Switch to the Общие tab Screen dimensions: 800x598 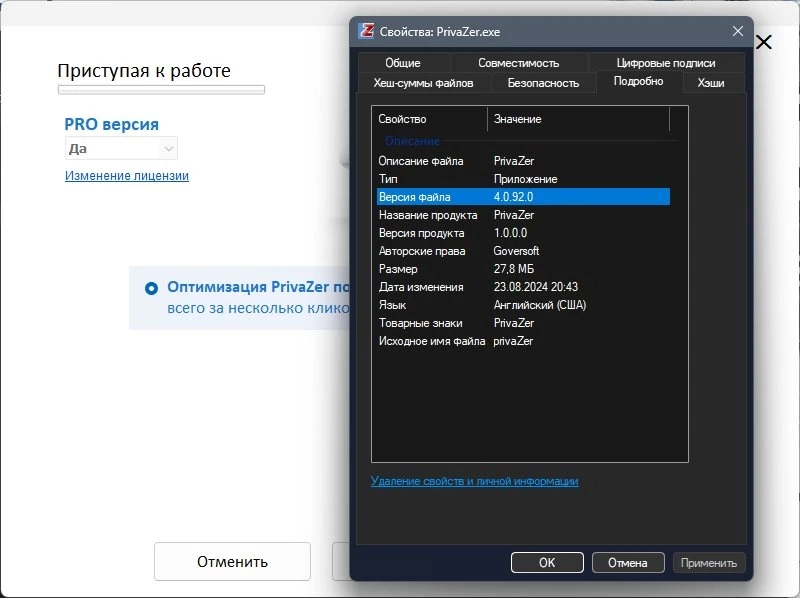(403, 63)
